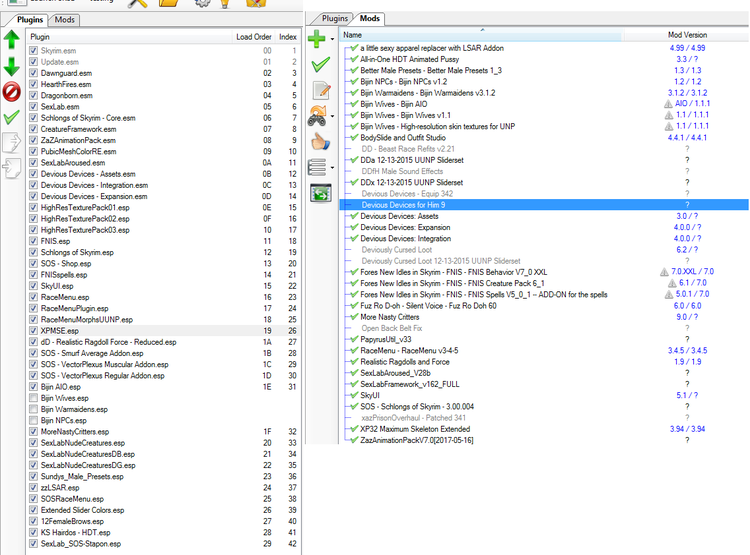
Task: Enable the Bijin Warmaidens.esp checkbox
Action: click(x=33, y=409)
